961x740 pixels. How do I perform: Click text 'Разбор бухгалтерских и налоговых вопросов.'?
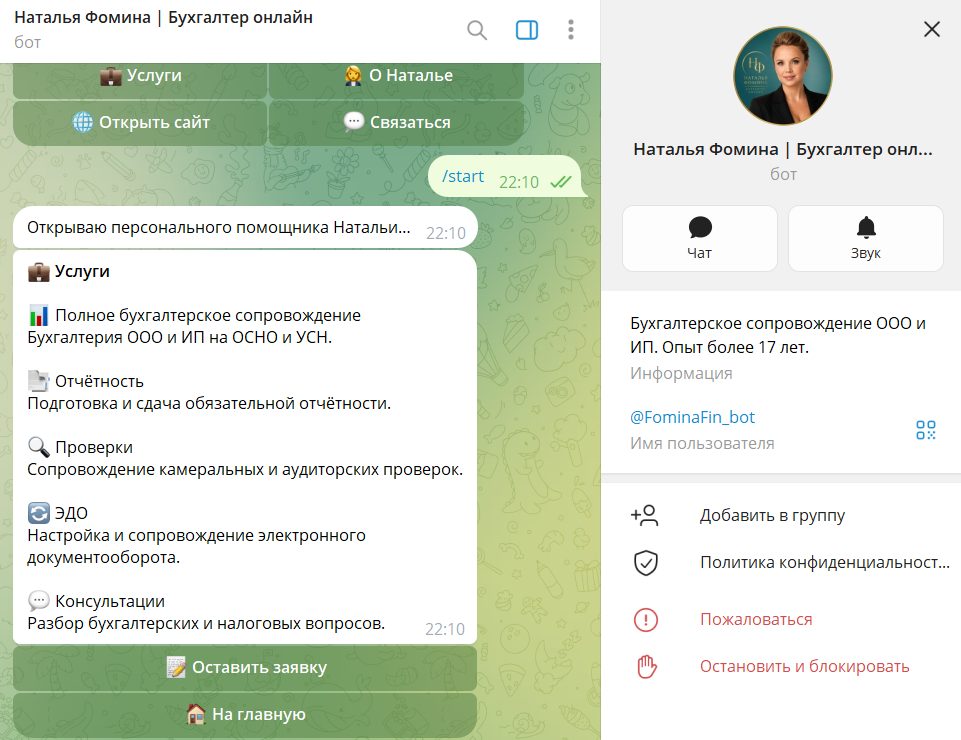pos(207,624)
